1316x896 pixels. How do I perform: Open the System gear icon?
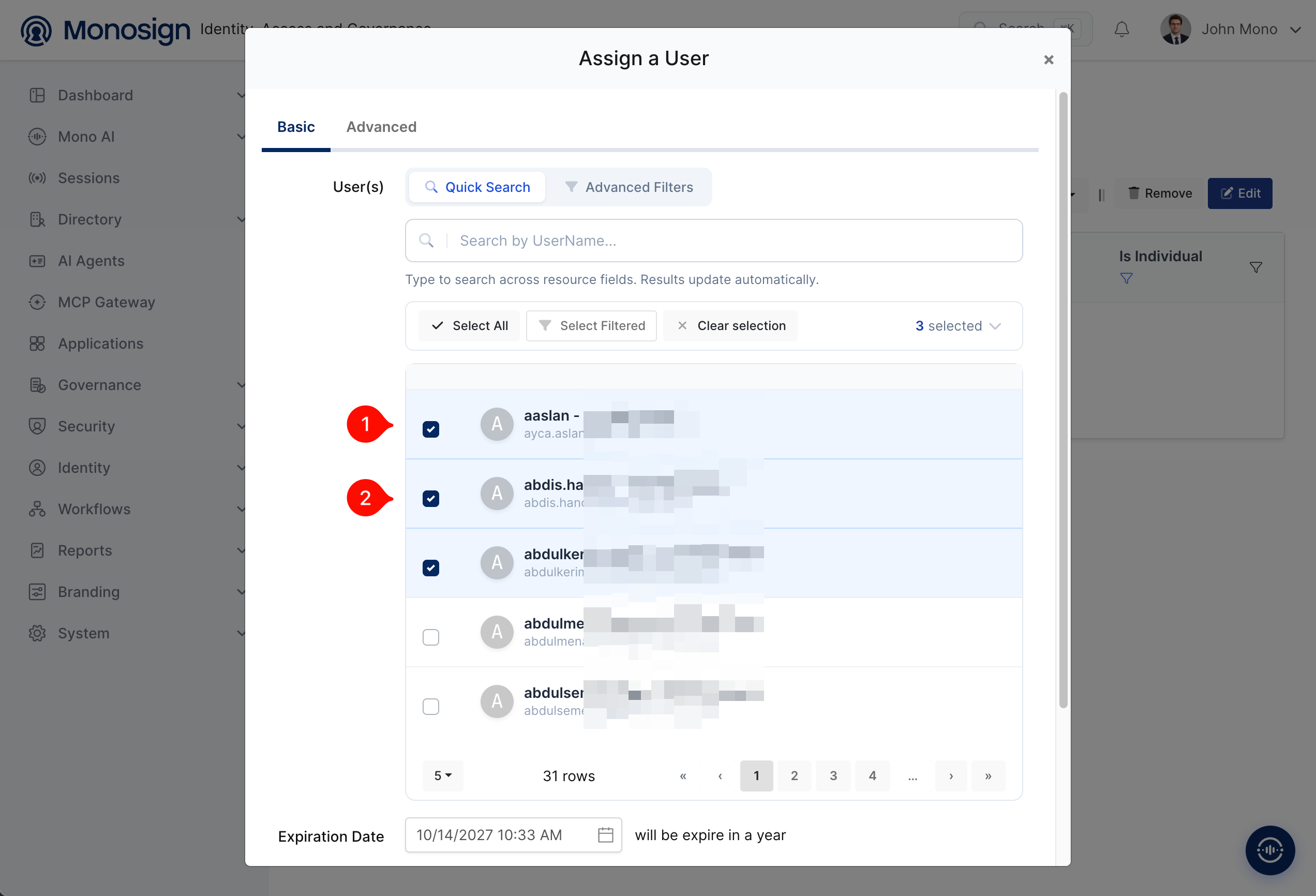[x=37, y=633]
